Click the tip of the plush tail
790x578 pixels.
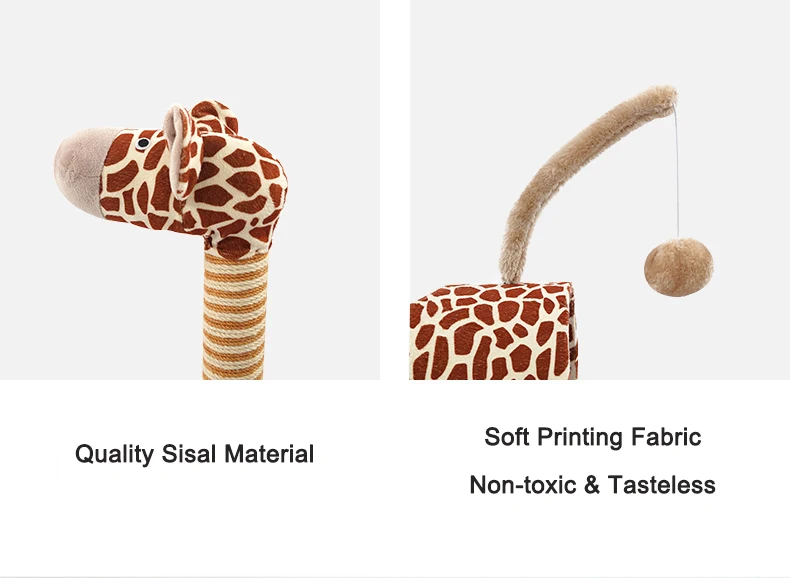664,95
